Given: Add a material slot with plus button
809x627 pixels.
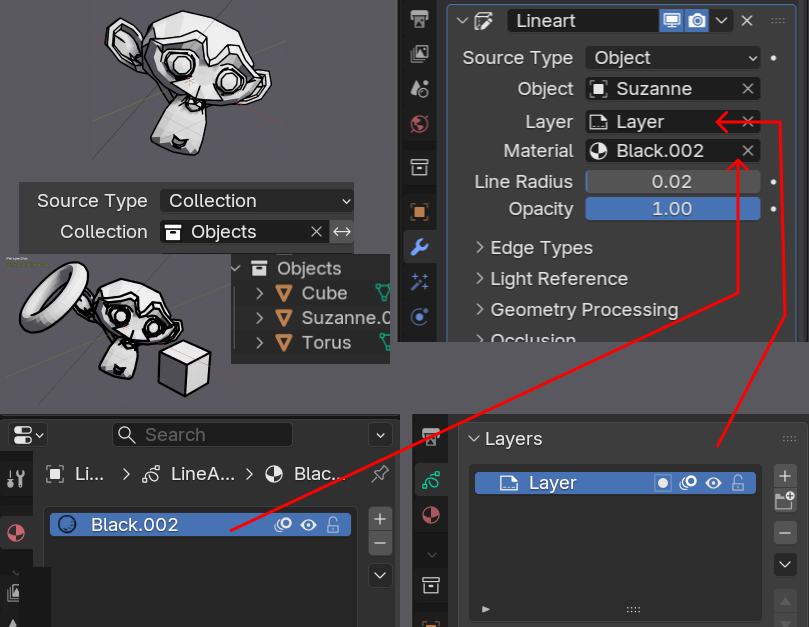Looking at the screenshot, I should [380, 519].
